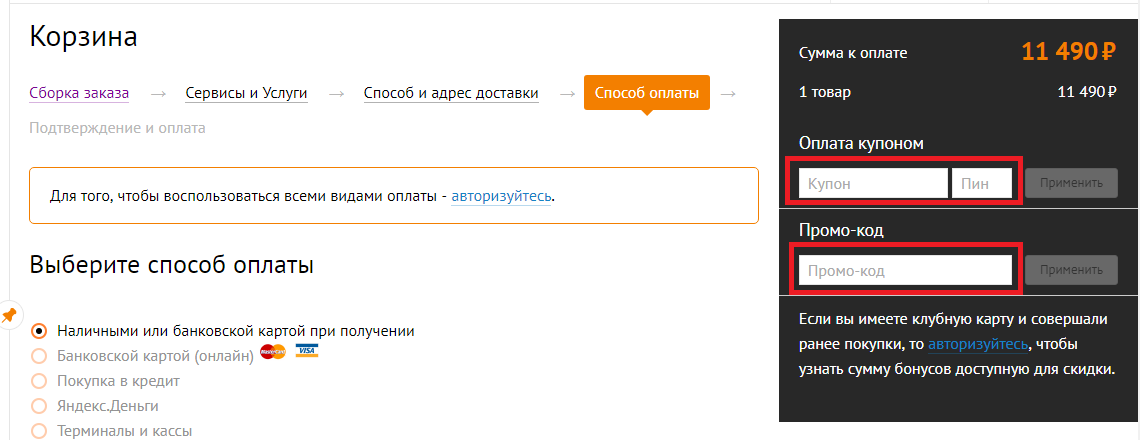
Task: Click авторизуйтесь link in the dark sidebar
Action: [977, 344]
